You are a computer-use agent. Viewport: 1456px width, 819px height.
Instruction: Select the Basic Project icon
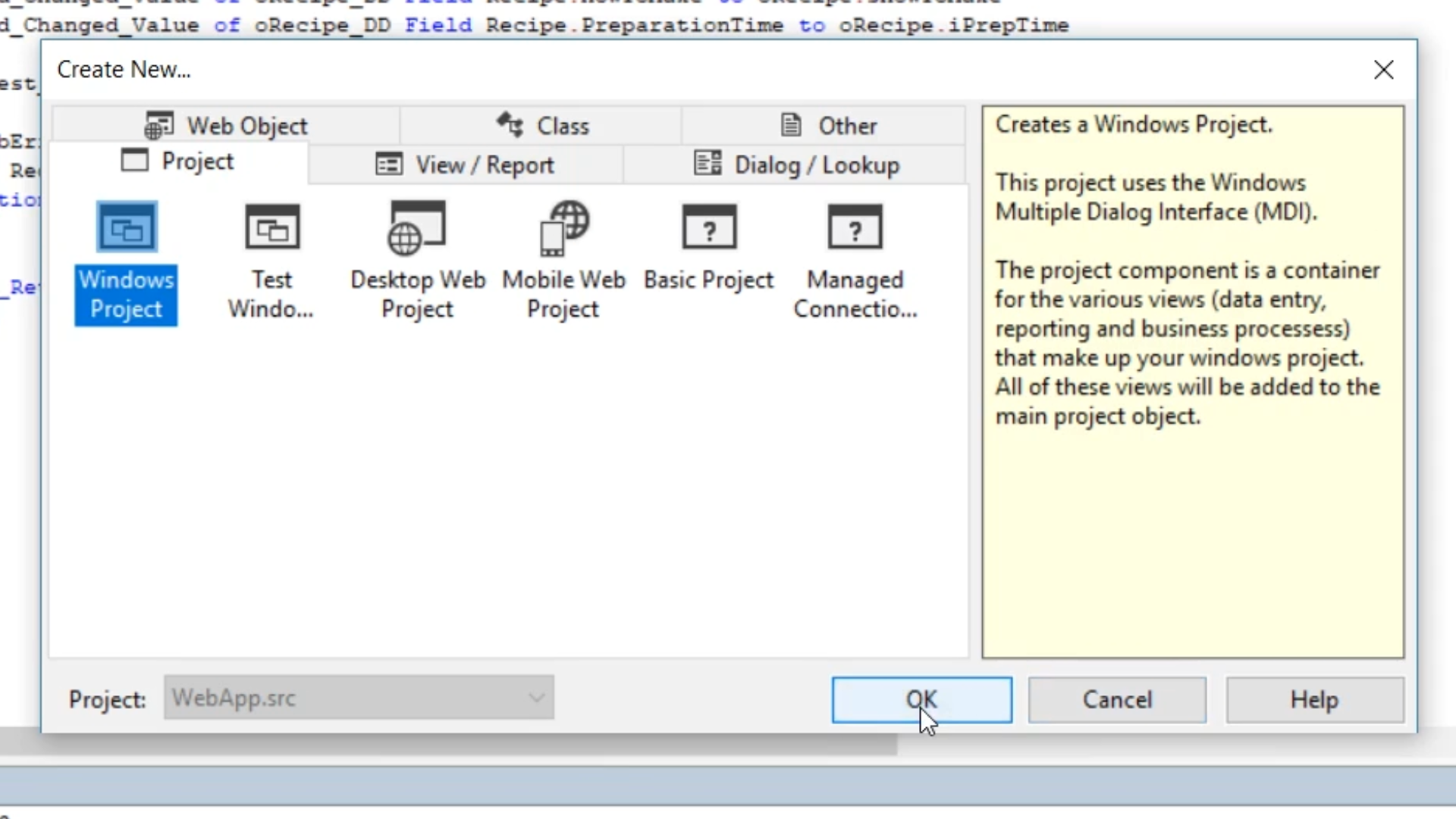click(x=709, y=227)
